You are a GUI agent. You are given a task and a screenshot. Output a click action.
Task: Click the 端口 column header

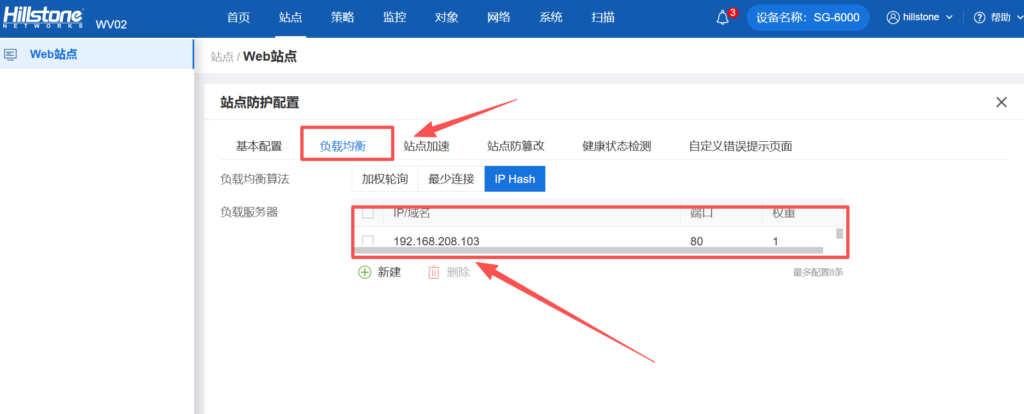point(701,213)
